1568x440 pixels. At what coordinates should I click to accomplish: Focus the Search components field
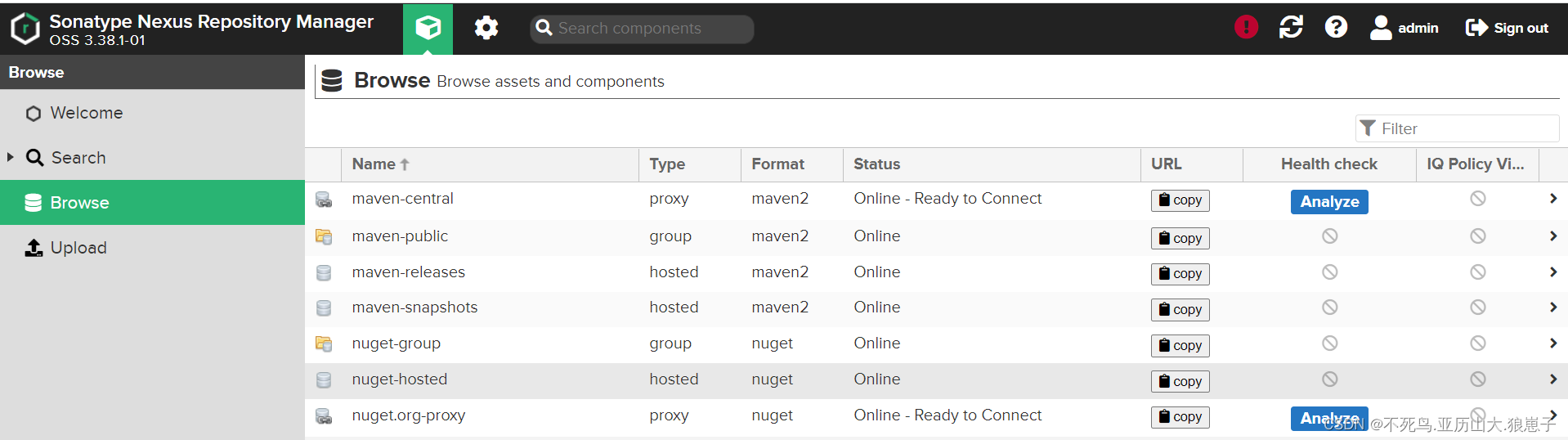coord(642,29)
